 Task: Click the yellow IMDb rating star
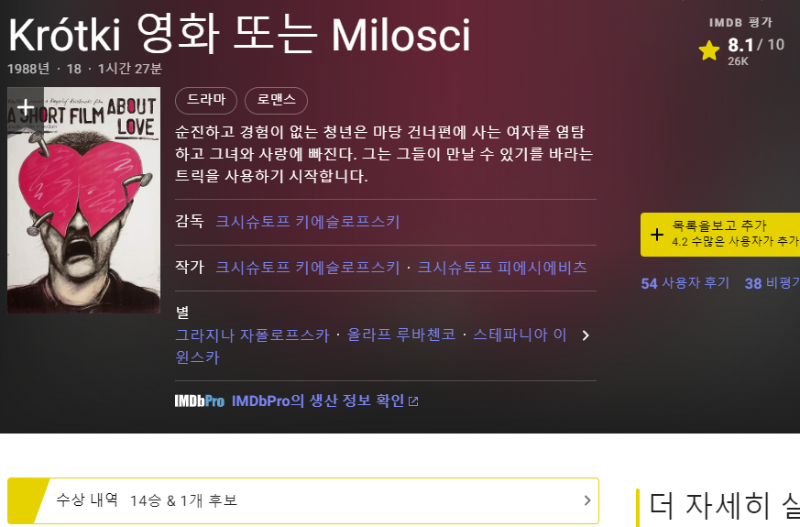709,51
